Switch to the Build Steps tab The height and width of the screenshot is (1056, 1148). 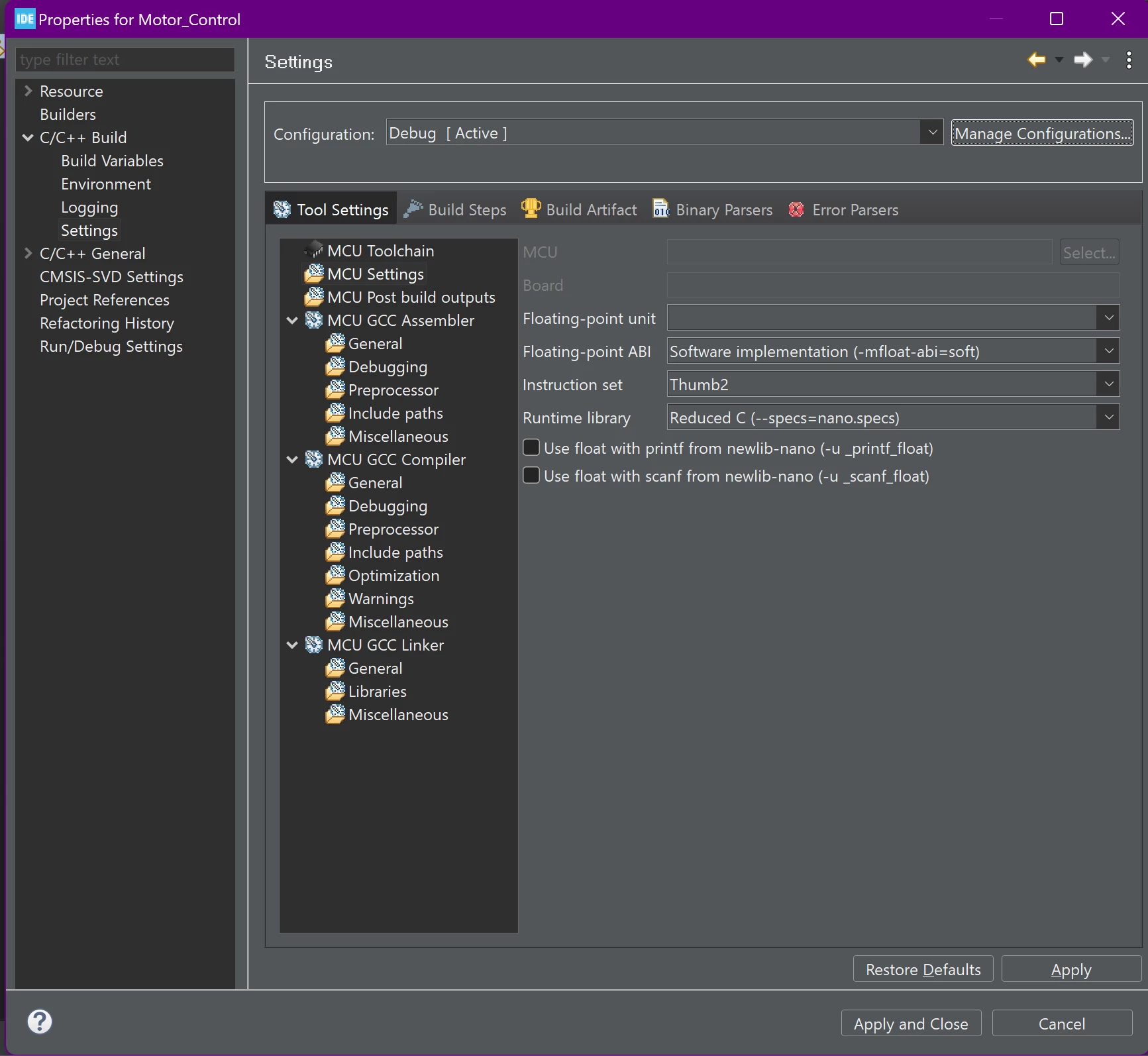455,209
